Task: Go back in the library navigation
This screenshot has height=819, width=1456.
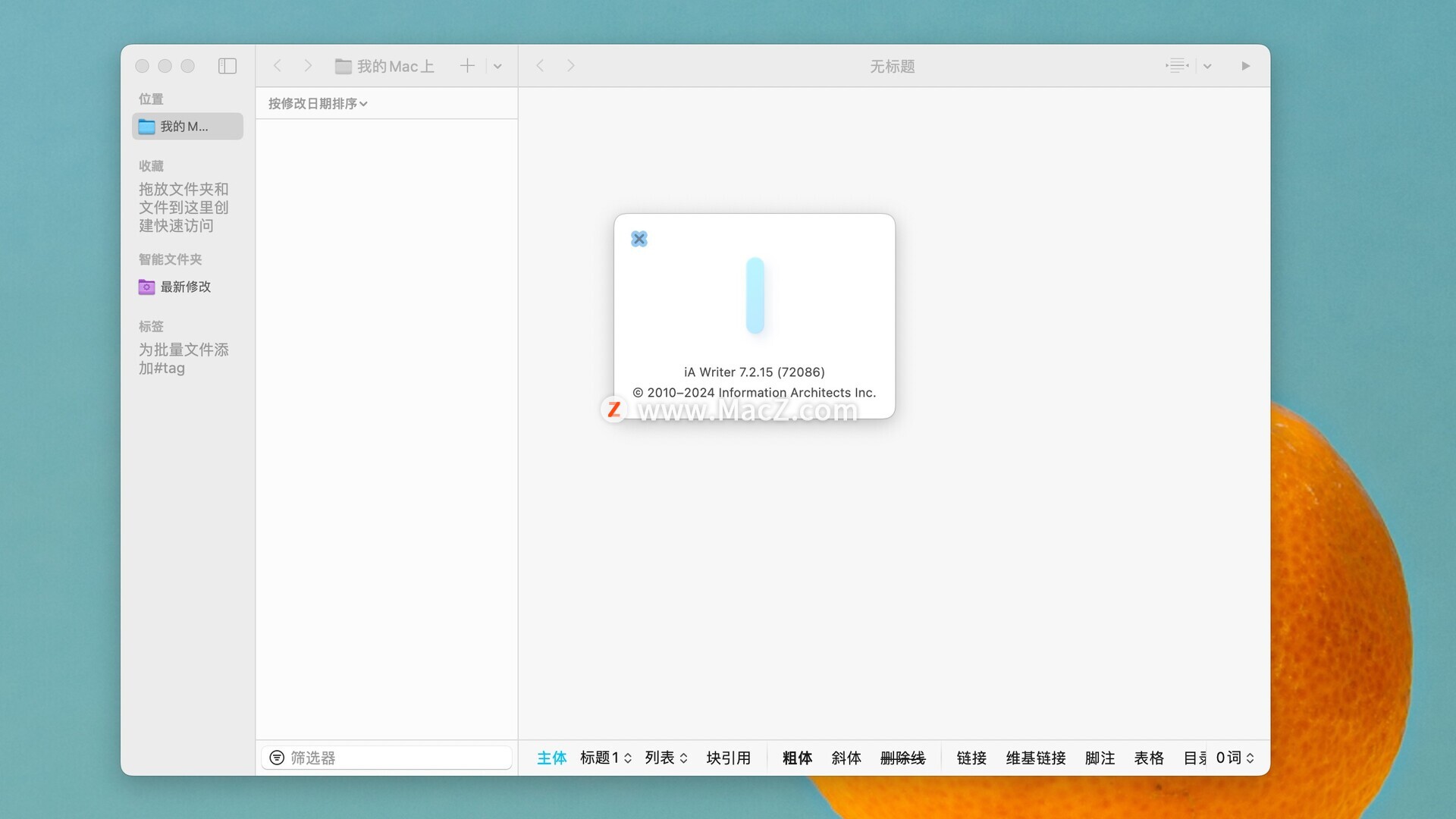Action: tap(278, 66)
